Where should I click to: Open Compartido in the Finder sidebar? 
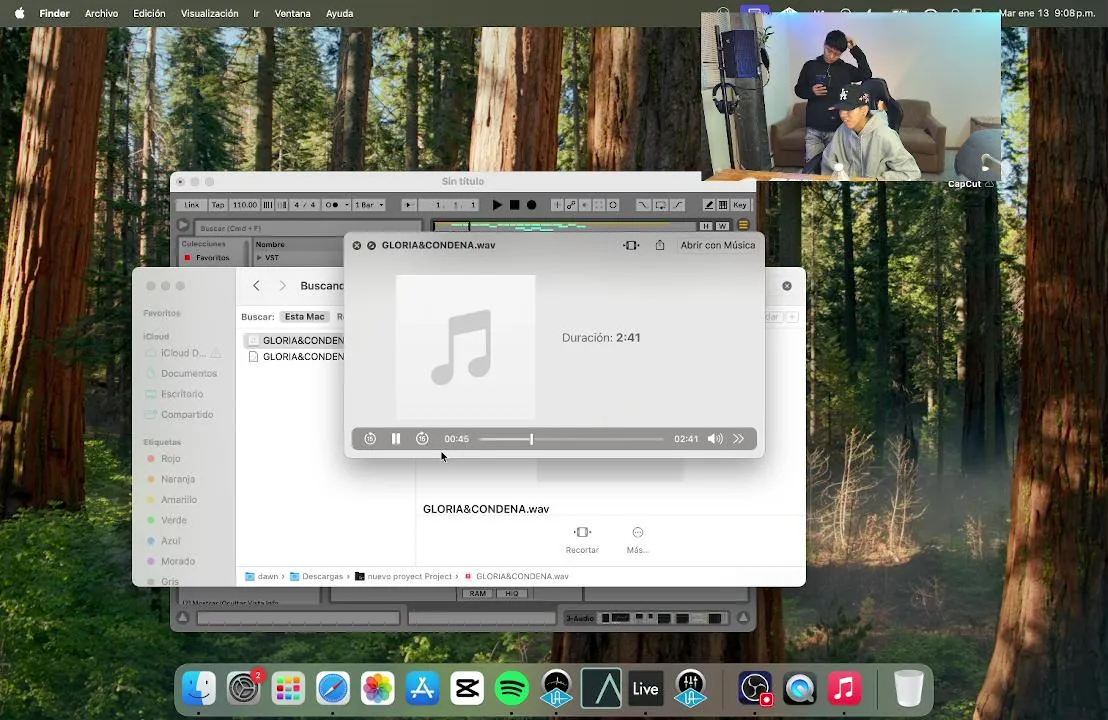pos(187,414)
